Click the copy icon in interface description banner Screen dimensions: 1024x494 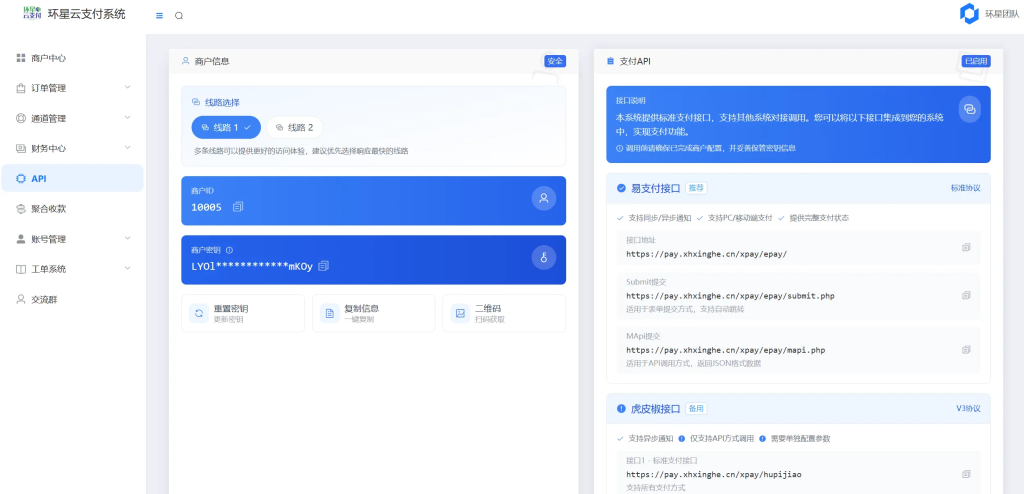tap(969, 109)
